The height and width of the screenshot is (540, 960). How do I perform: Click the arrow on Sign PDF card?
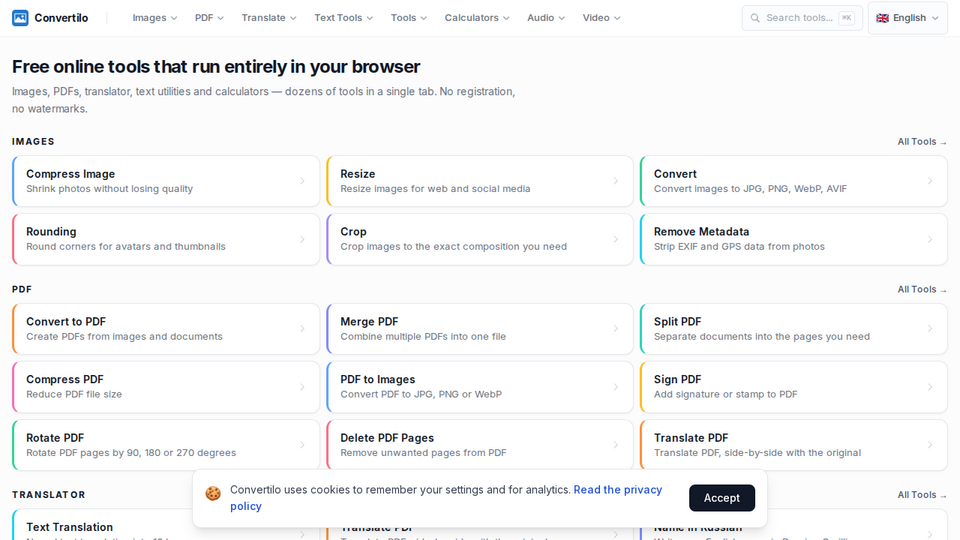tap(930, 387)
